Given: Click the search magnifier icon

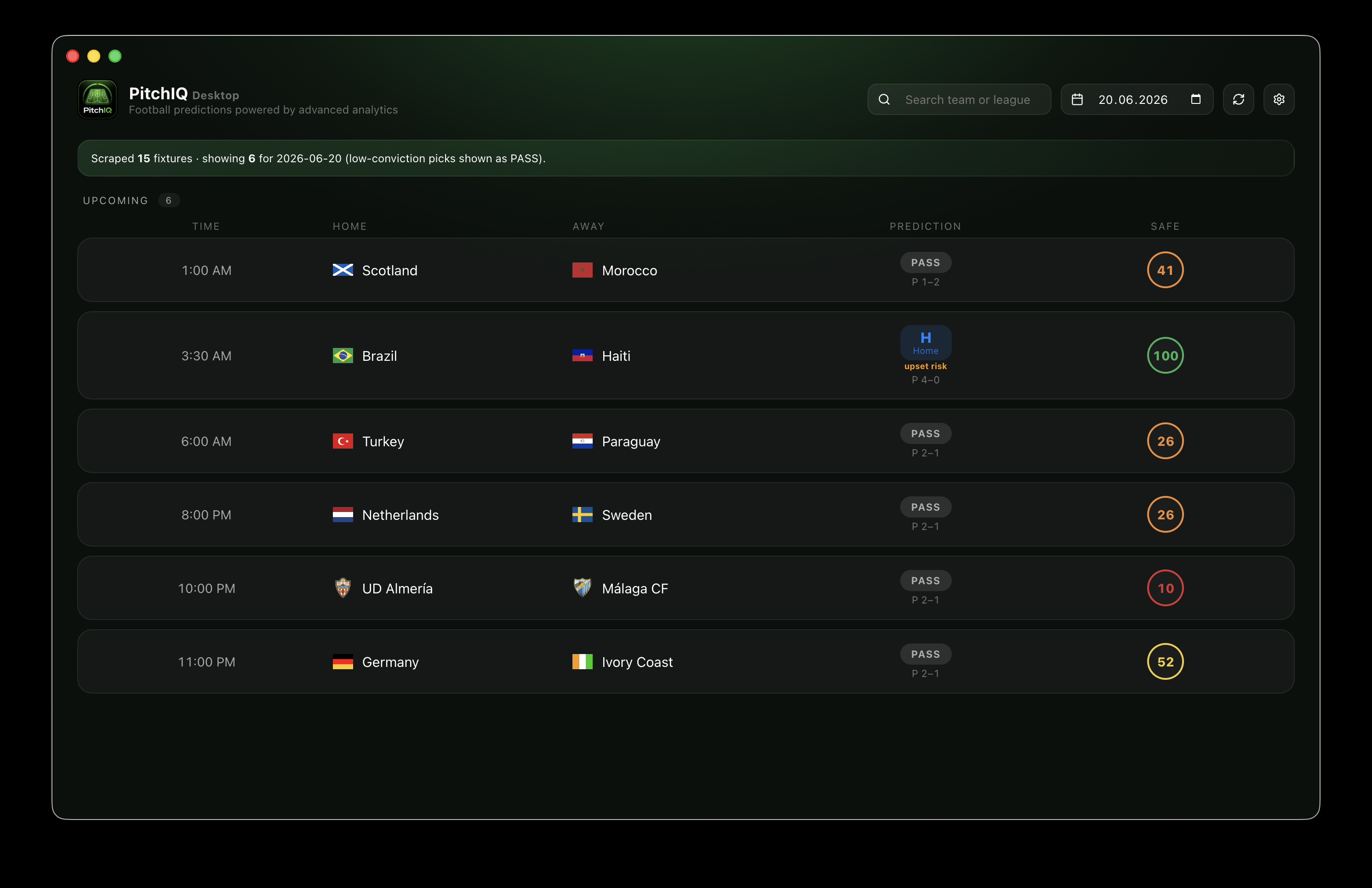Looking at the screenshot, I should pos(884,100).
